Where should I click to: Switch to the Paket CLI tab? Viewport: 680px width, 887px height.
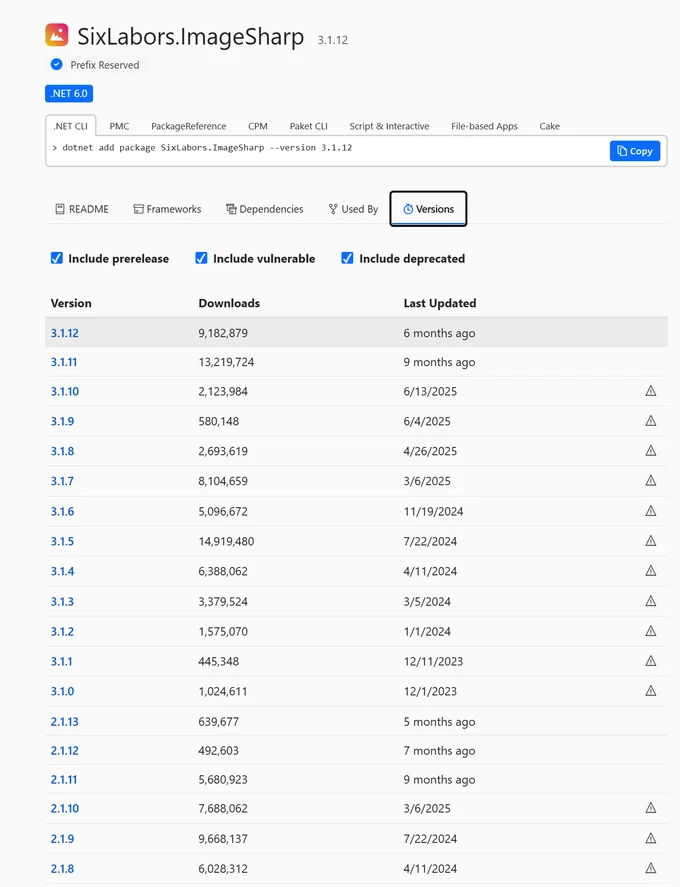(x=308, y=126)
